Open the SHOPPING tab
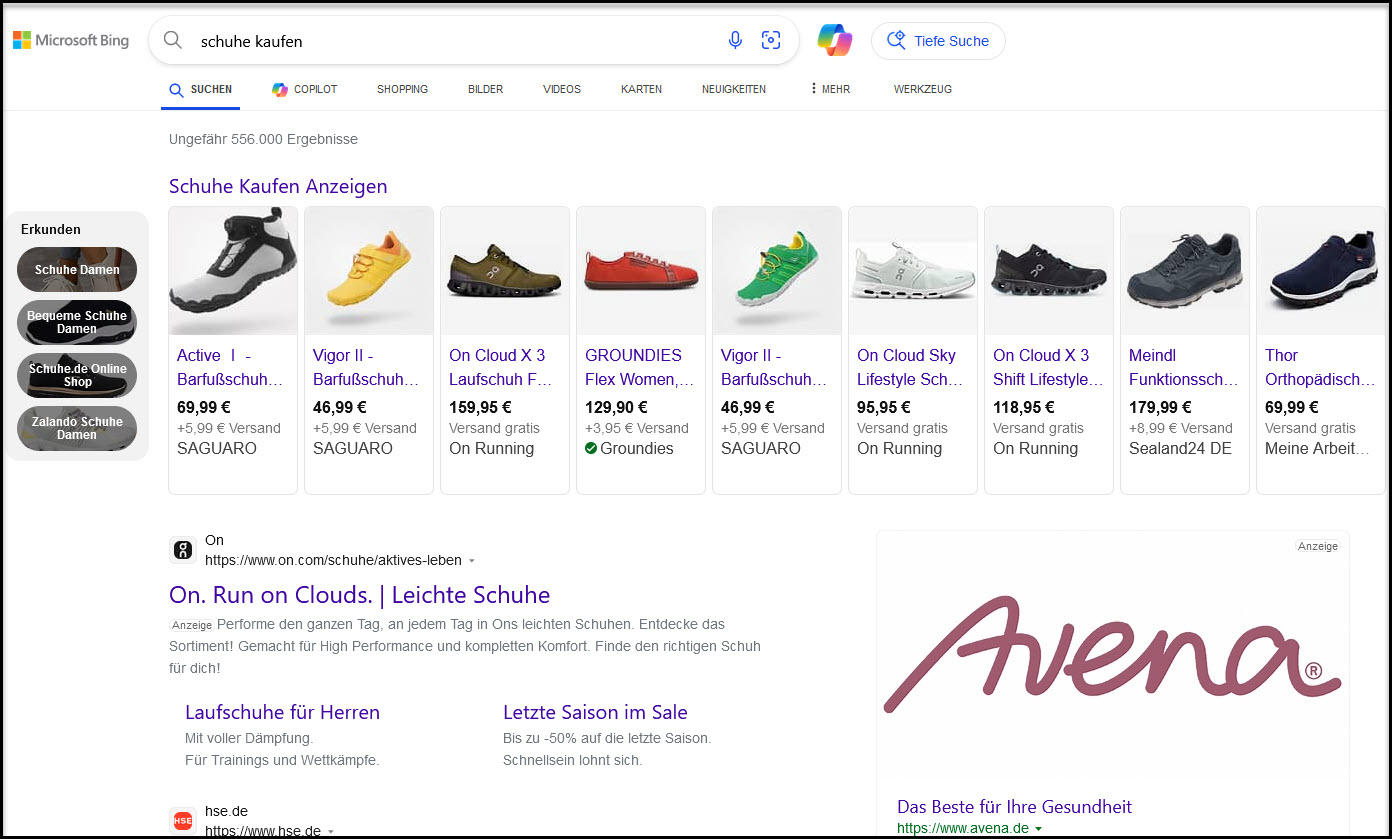Image resolution: width=1392 pixels, height=839 pixels. point(402,89)
